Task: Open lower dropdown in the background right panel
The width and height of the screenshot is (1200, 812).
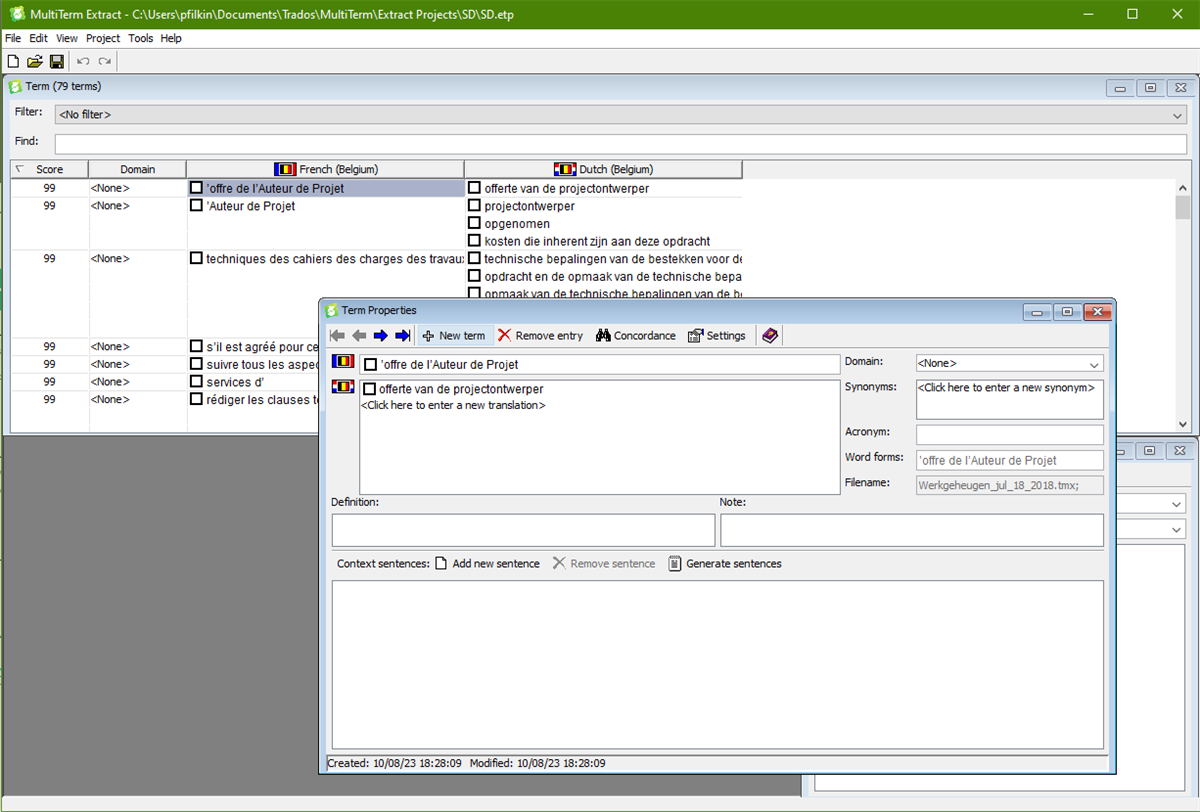Action: tap(1177, 528)
